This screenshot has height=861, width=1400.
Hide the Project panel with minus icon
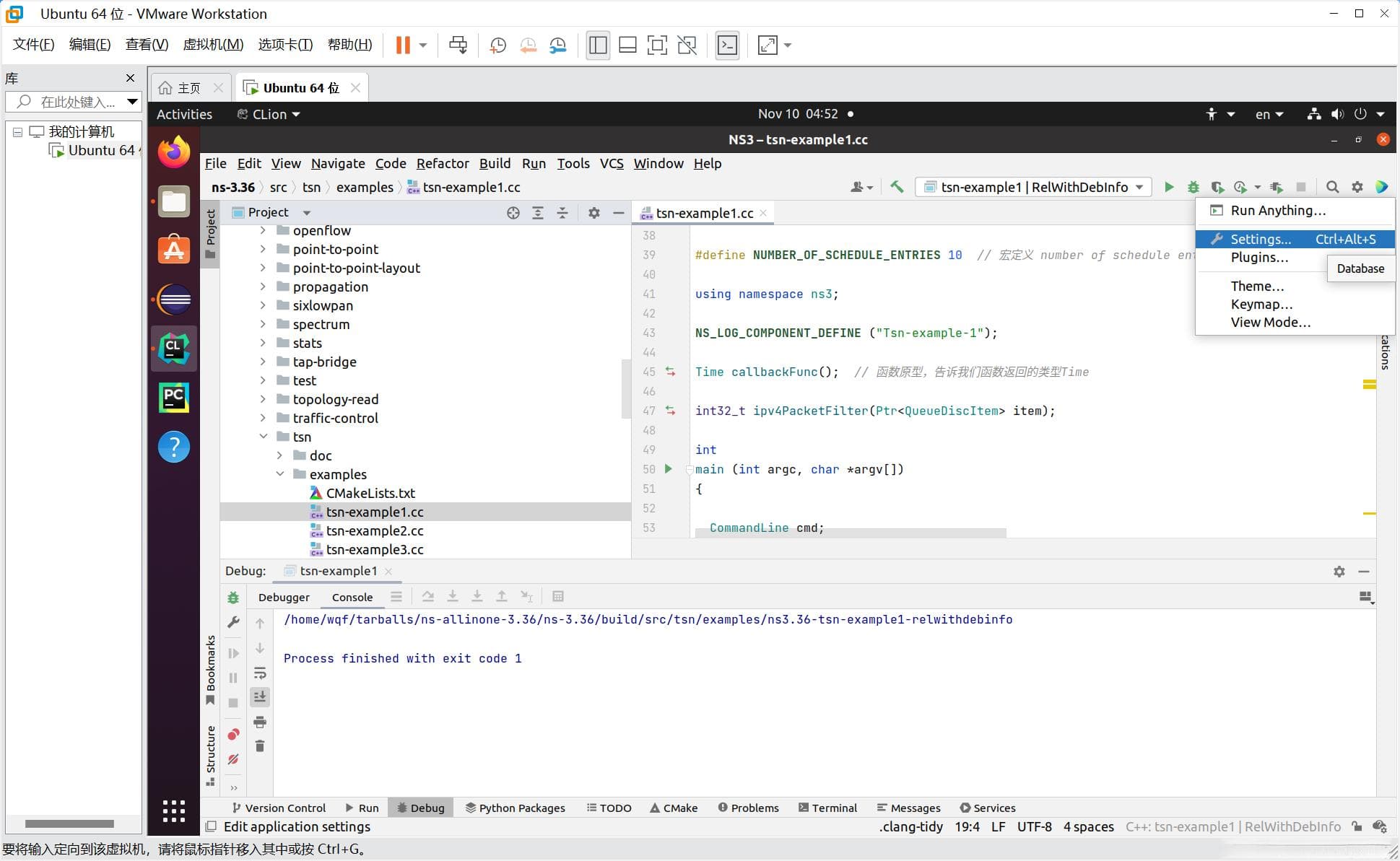point(619,212)
